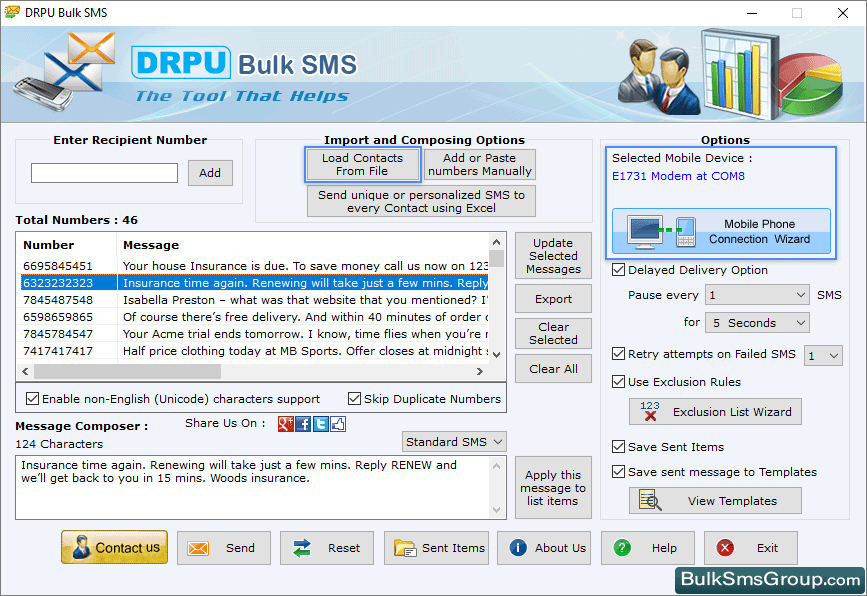Click inside the message composer text box
867x596 pixels.
(253, 487)
